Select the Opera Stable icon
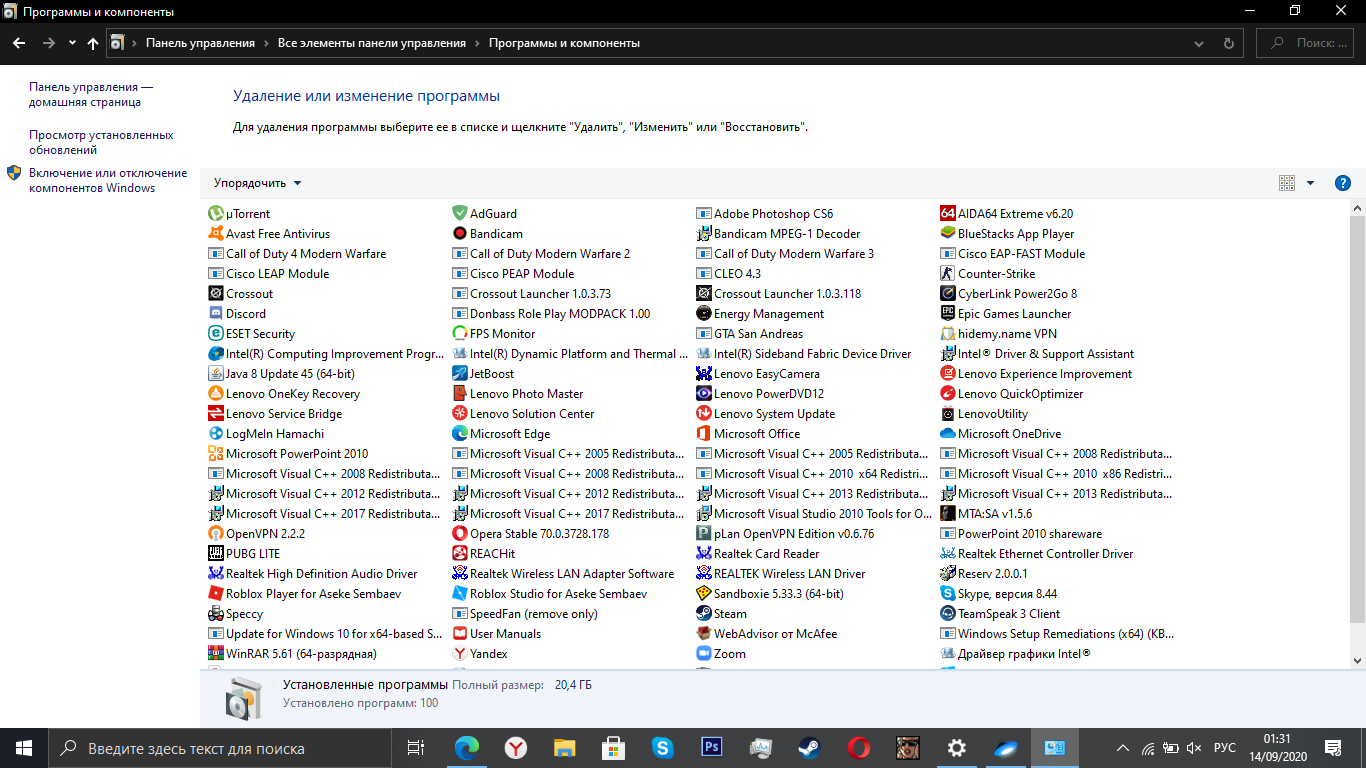Image resolution: width=1366 pixels, height=768 pixels. click(460, 533)
